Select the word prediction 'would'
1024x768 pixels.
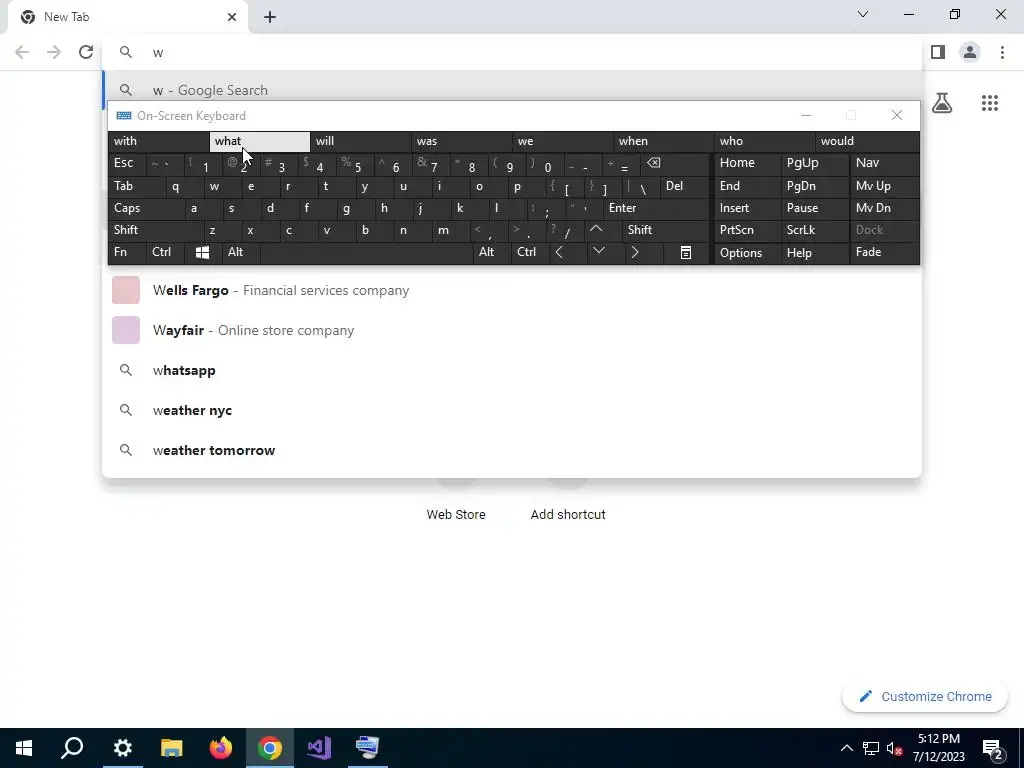(867, 141)
